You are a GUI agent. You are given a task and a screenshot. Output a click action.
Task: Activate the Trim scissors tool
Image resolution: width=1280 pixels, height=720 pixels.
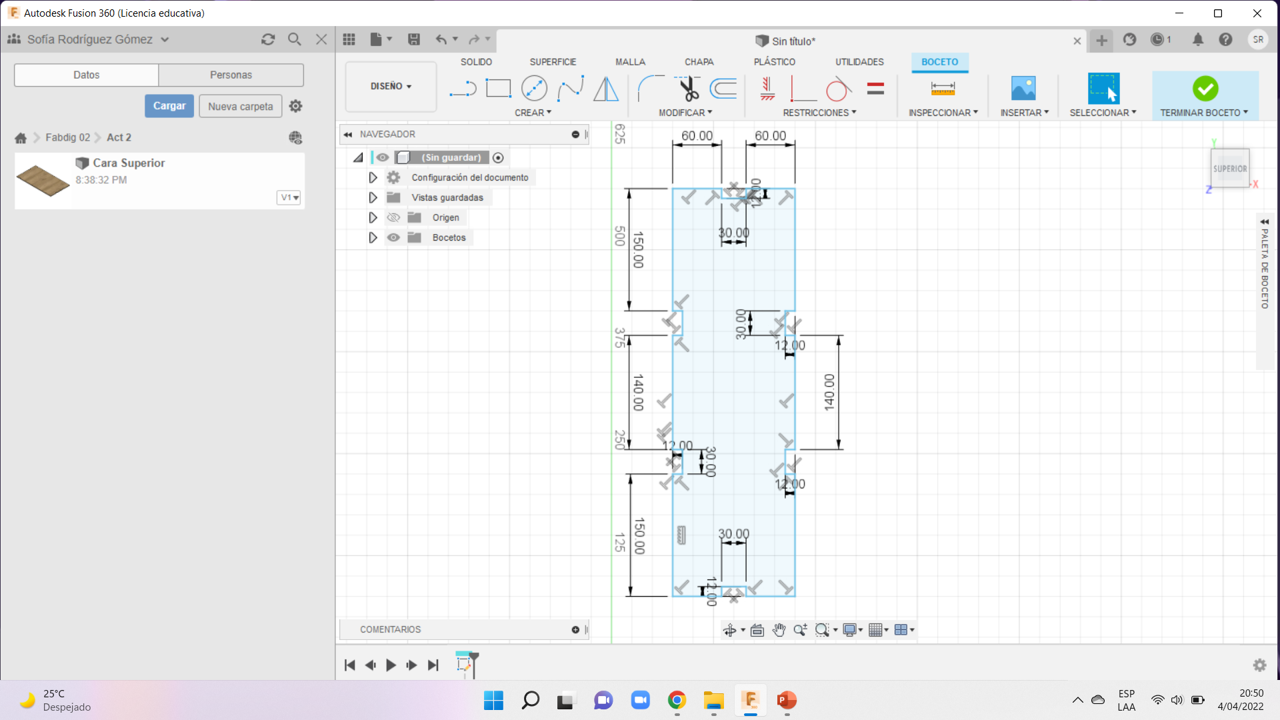688,89
